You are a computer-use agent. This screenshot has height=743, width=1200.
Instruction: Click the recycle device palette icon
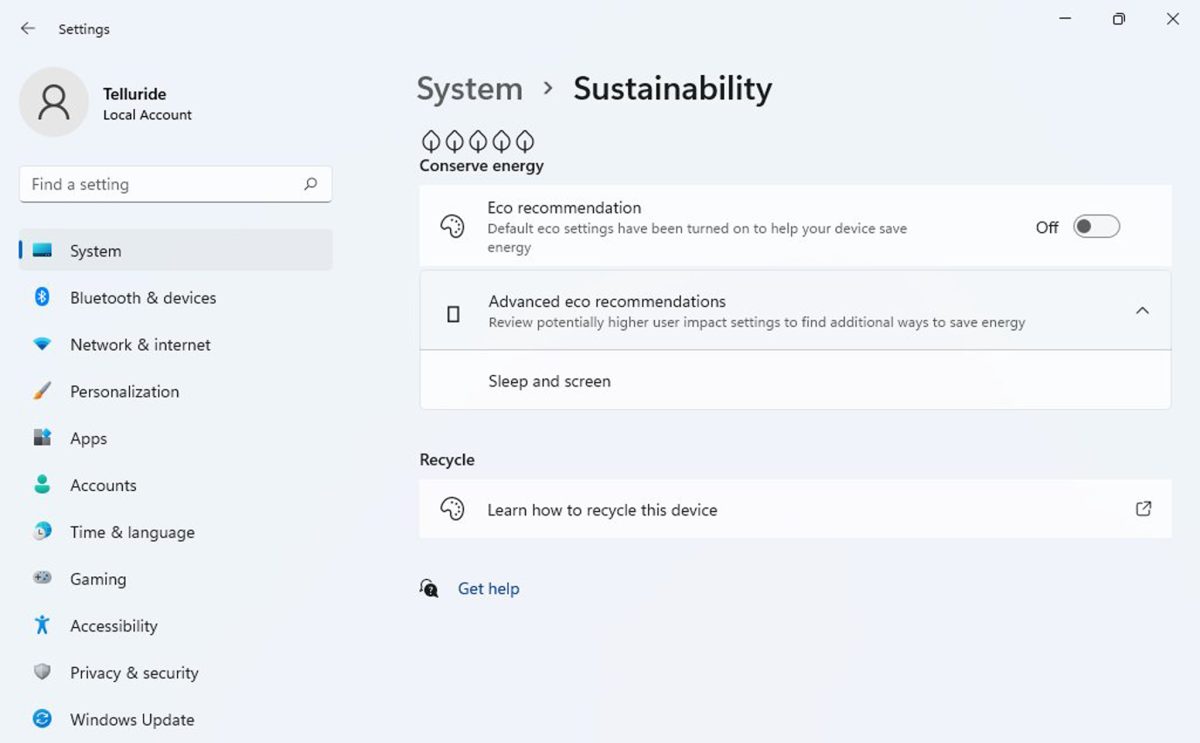pyautogui.click(x=452, y=509)
